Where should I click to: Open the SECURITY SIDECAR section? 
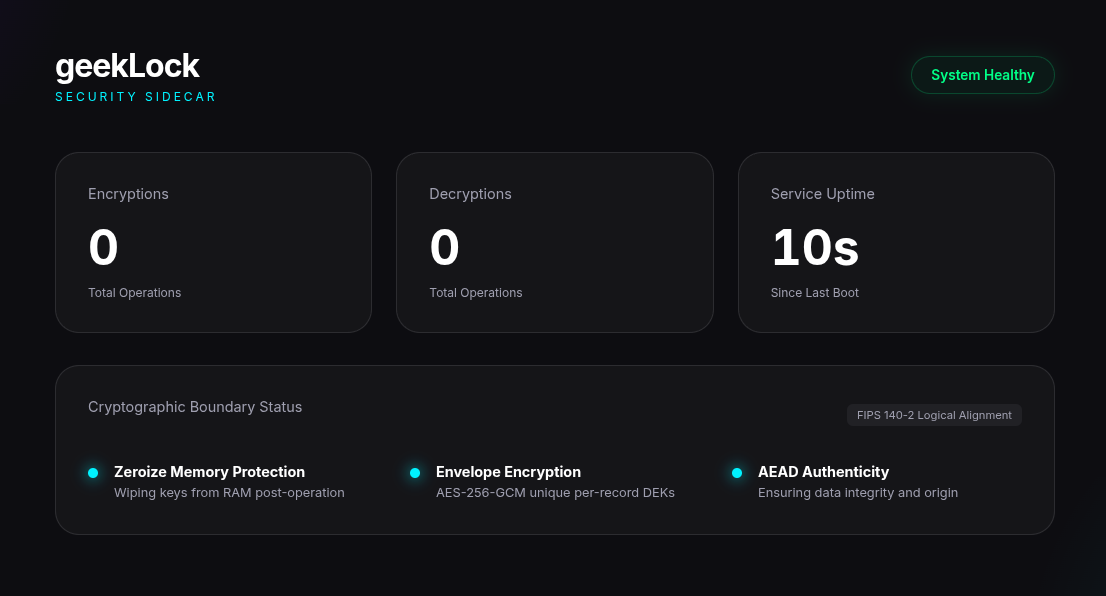click(135, 97)
